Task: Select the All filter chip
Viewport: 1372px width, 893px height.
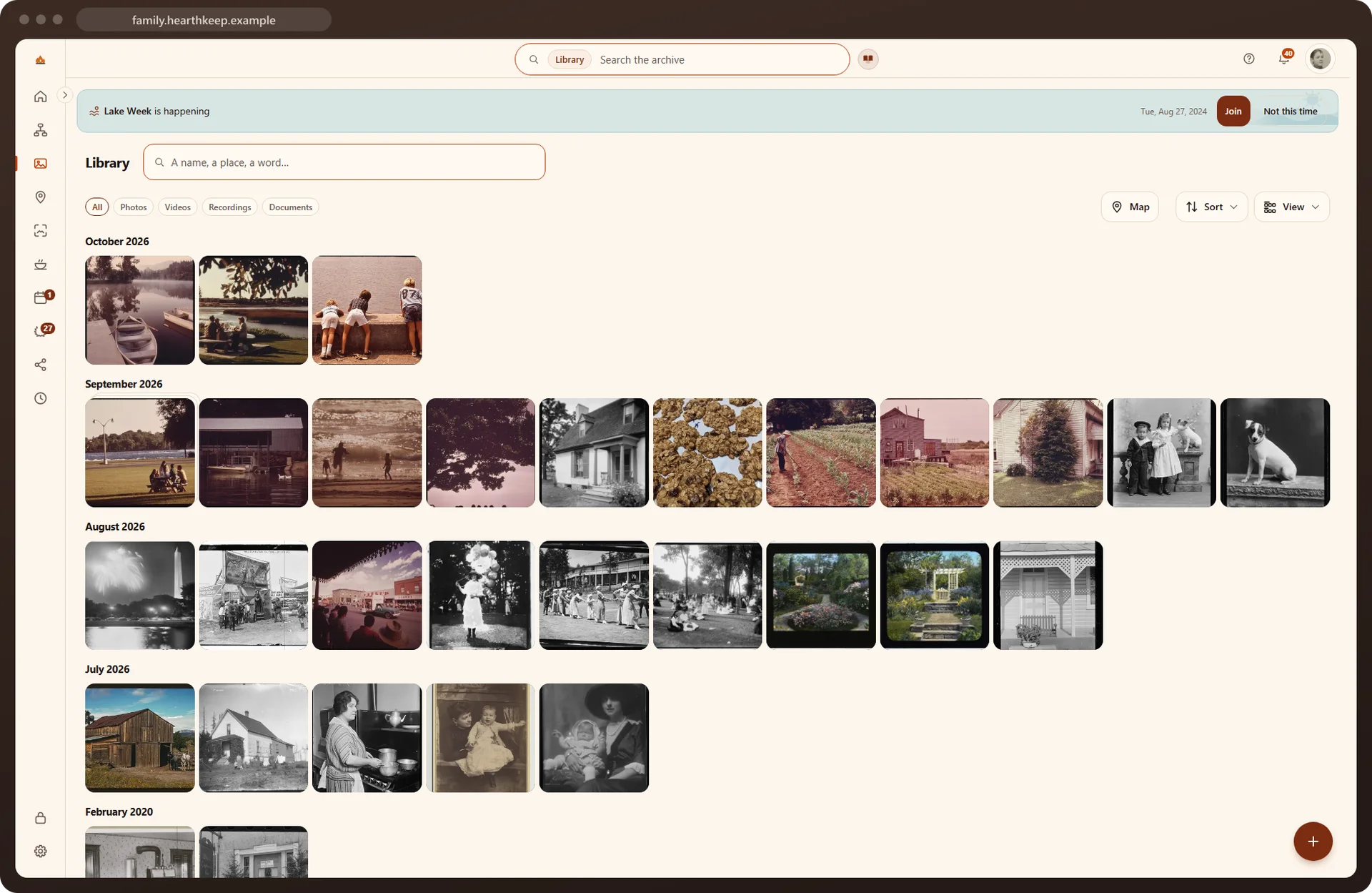Action: [x=97, y=207]
